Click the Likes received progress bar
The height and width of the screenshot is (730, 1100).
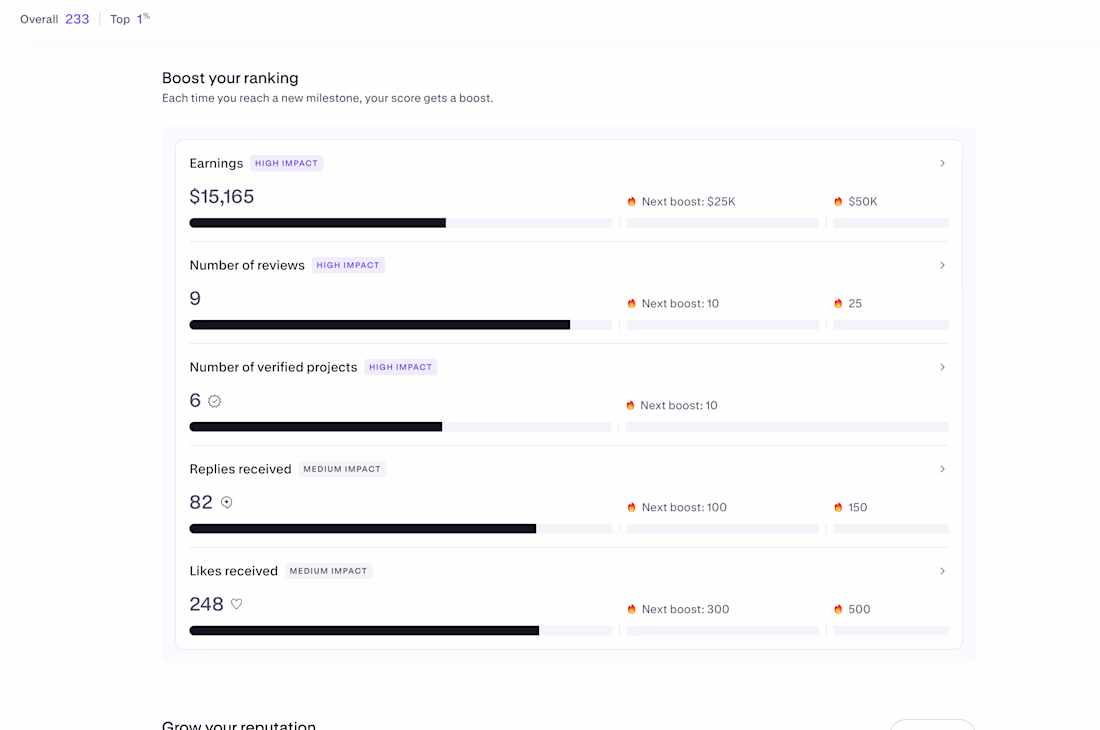tap(400, 631)
